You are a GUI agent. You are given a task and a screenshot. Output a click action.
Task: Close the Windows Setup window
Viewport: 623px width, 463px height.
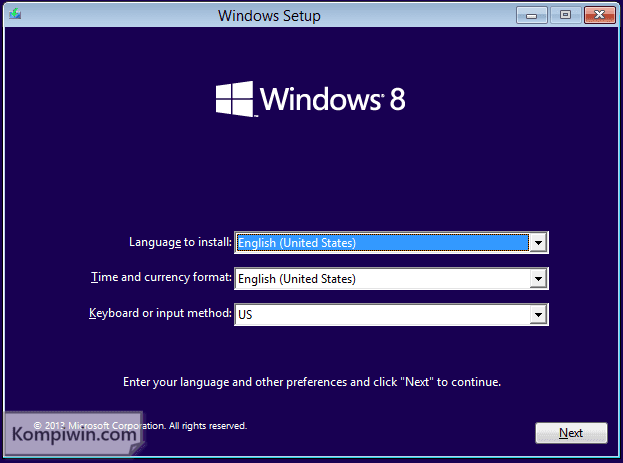[600, 15]
